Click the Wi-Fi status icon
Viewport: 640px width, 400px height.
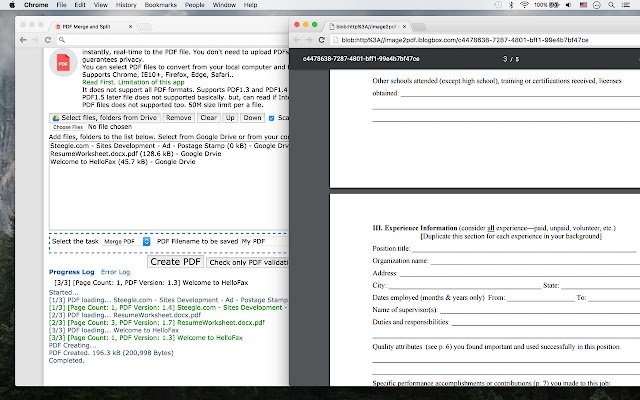(524, 5)
